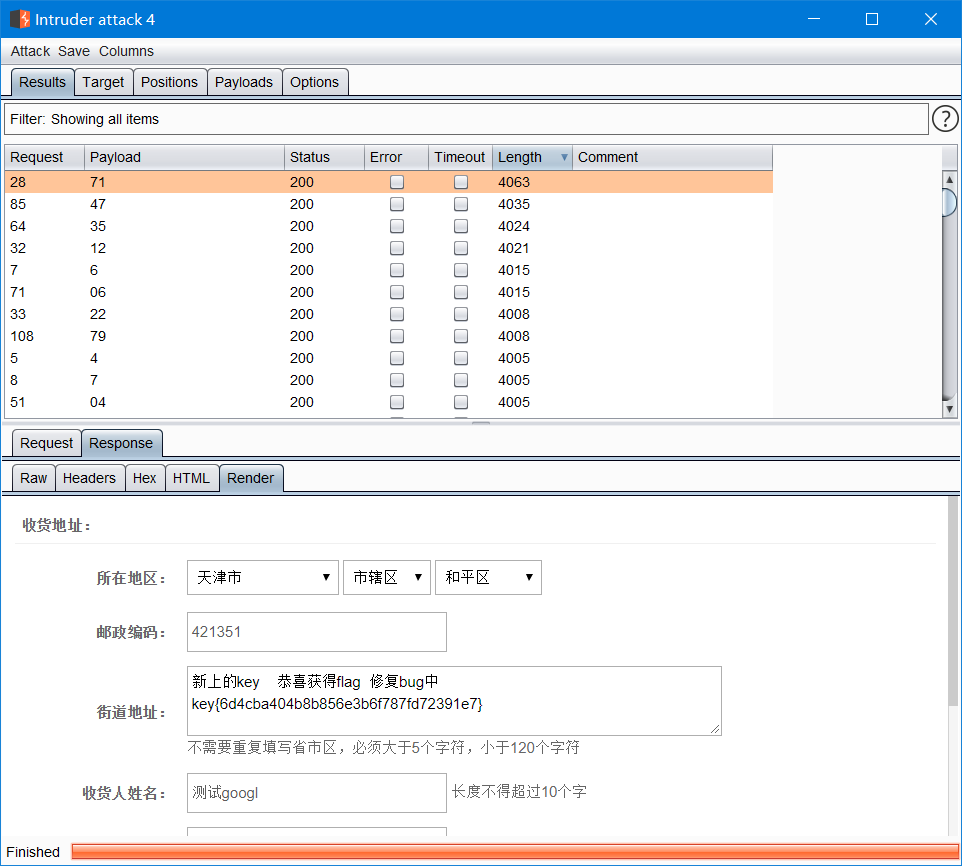Select the highlighted row with length 4063
The width and height of the screenshot is (962, 866).
pyautogui.click(x=388, y=182)
